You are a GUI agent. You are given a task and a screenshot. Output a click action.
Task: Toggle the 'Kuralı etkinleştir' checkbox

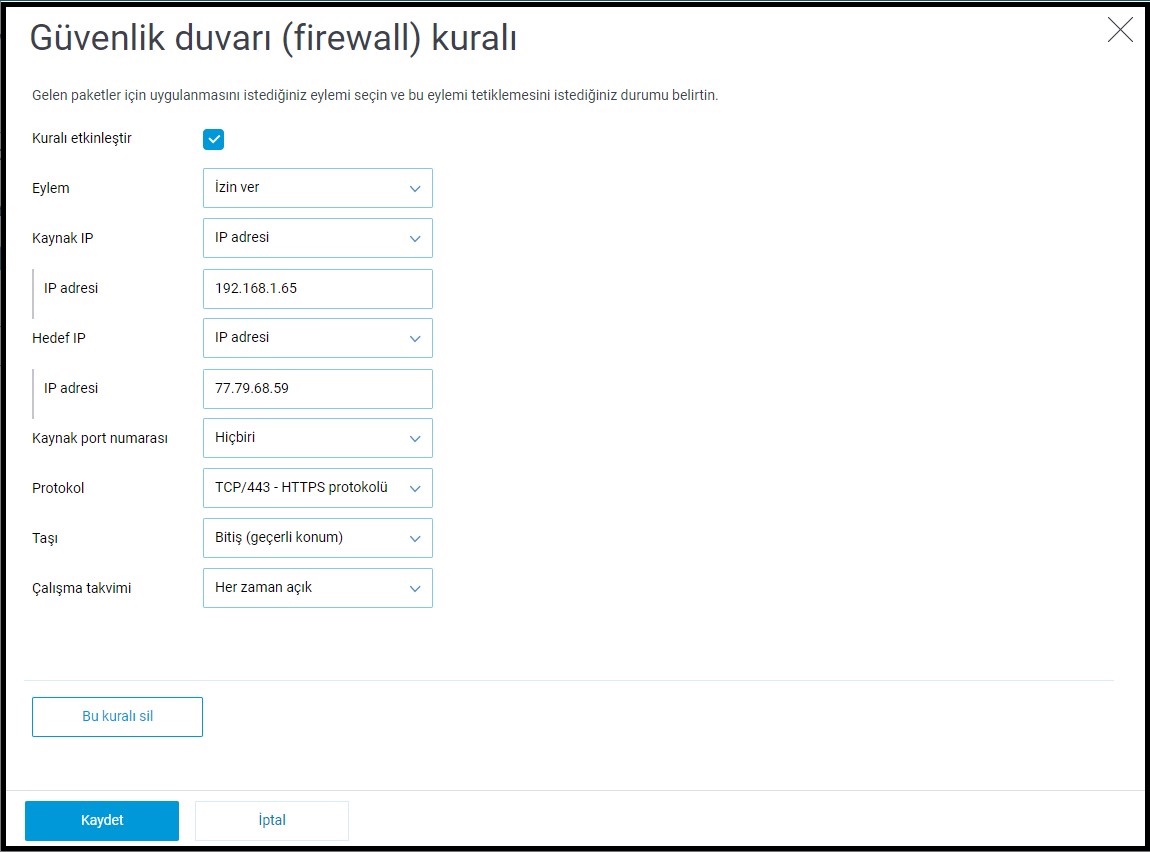(x=213, y=139)
